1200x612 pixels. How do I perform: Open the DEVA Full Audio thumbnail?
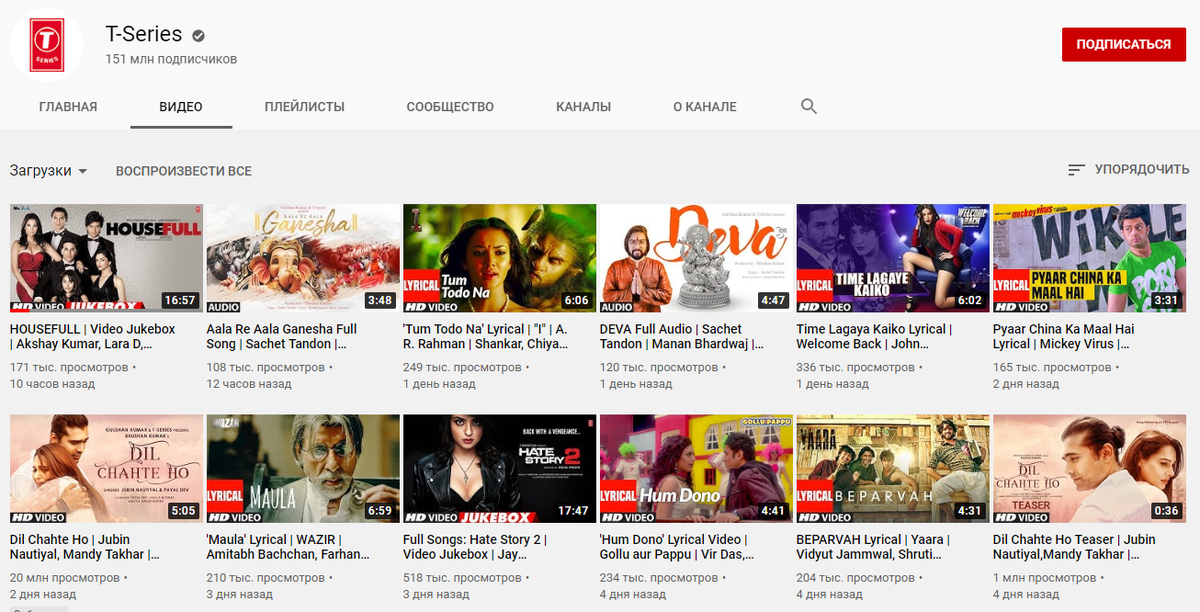[695, 259]
